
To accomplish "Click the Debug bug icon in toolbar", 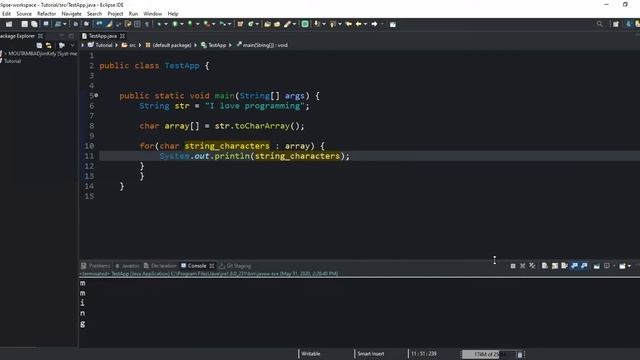I will [159, 24].
